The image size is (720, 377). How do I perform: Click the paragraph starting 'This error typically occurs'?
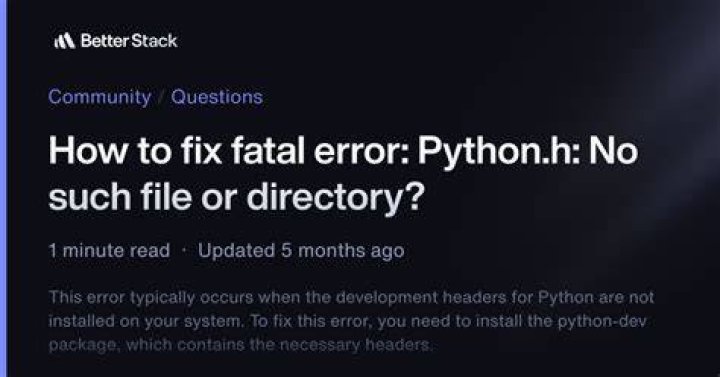point(351,321)
